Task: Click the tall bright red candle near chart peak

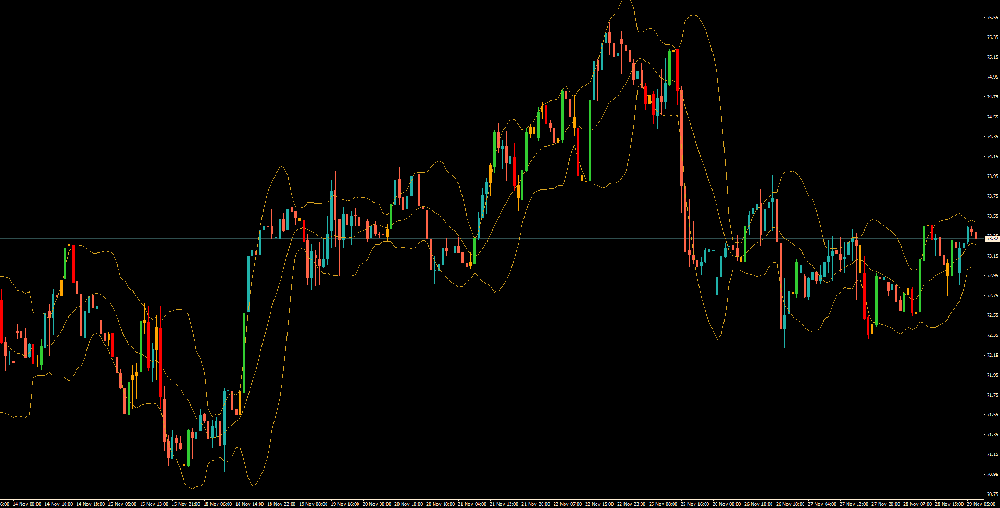Action: (x=678, y=70)
